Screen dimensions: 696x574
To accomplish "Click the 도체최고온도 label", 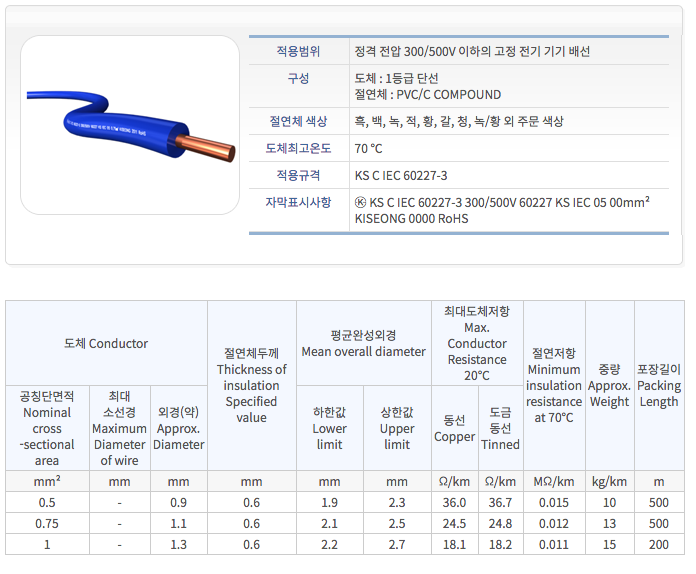I will click(x=298, y=148).
